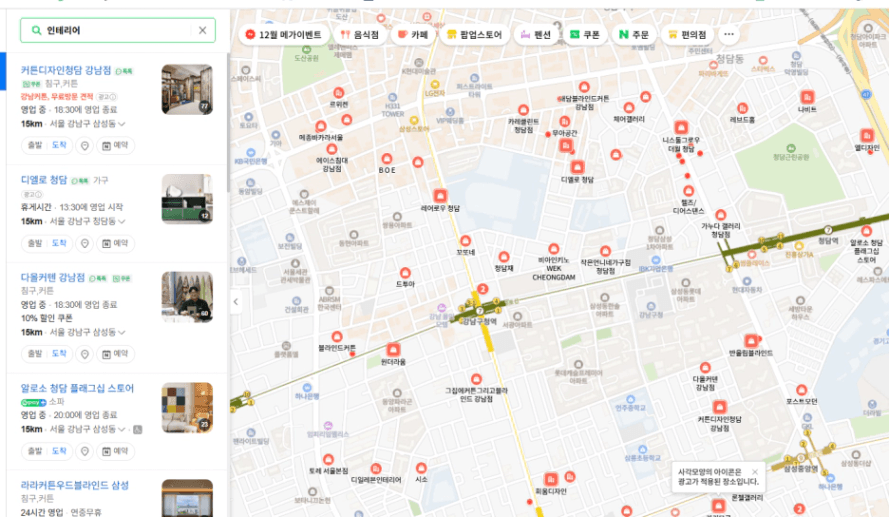
Task: Click 예약 for 알로소 청담 플래그십 스토어
Action: (115, 451)
